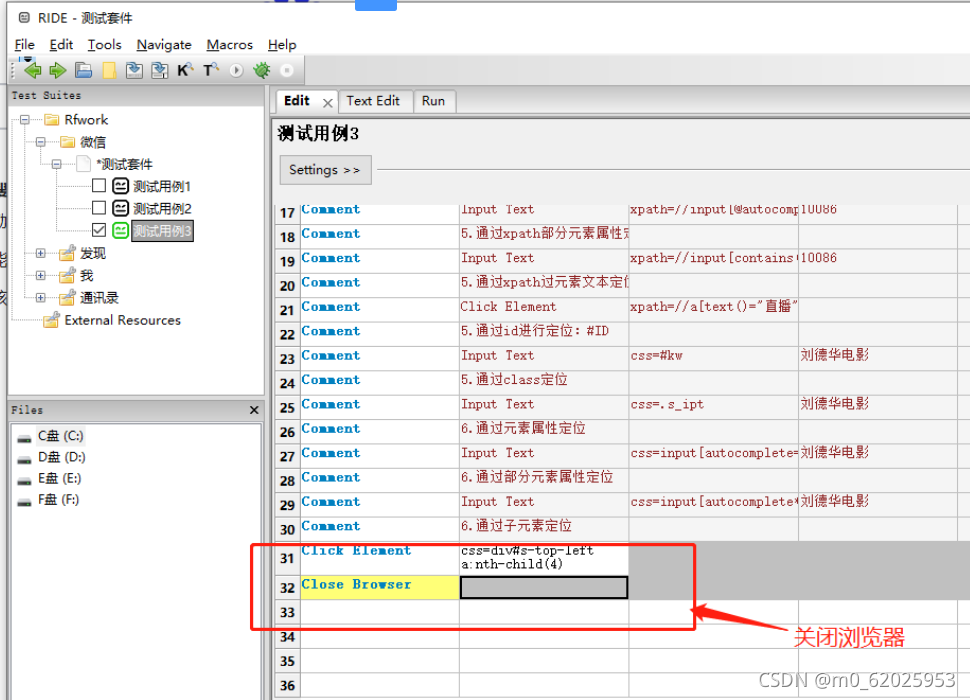
Task: Uncheck the 测试用例3 test case checkbox
Action: (x=98, y=229)
